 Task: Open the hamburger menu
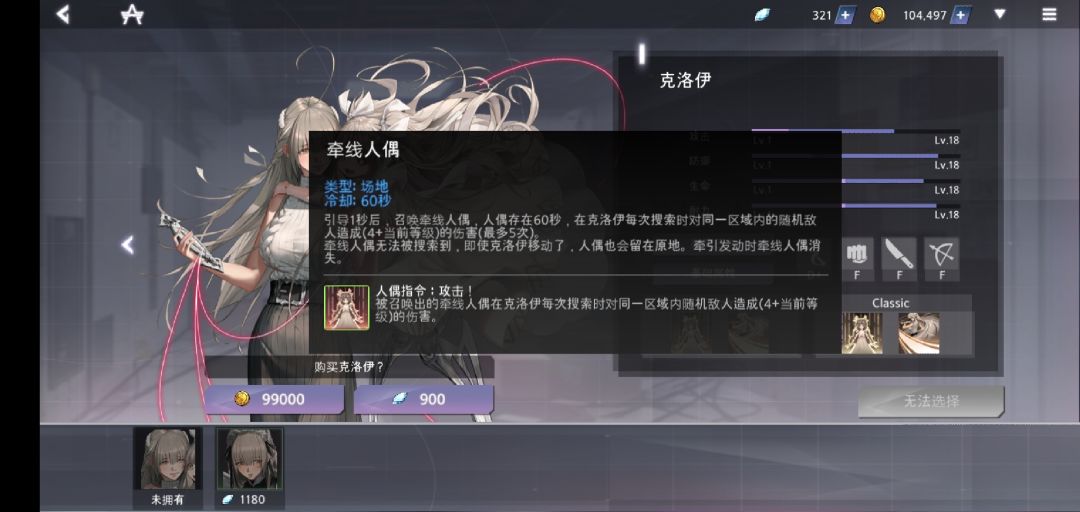[1049, 14]
